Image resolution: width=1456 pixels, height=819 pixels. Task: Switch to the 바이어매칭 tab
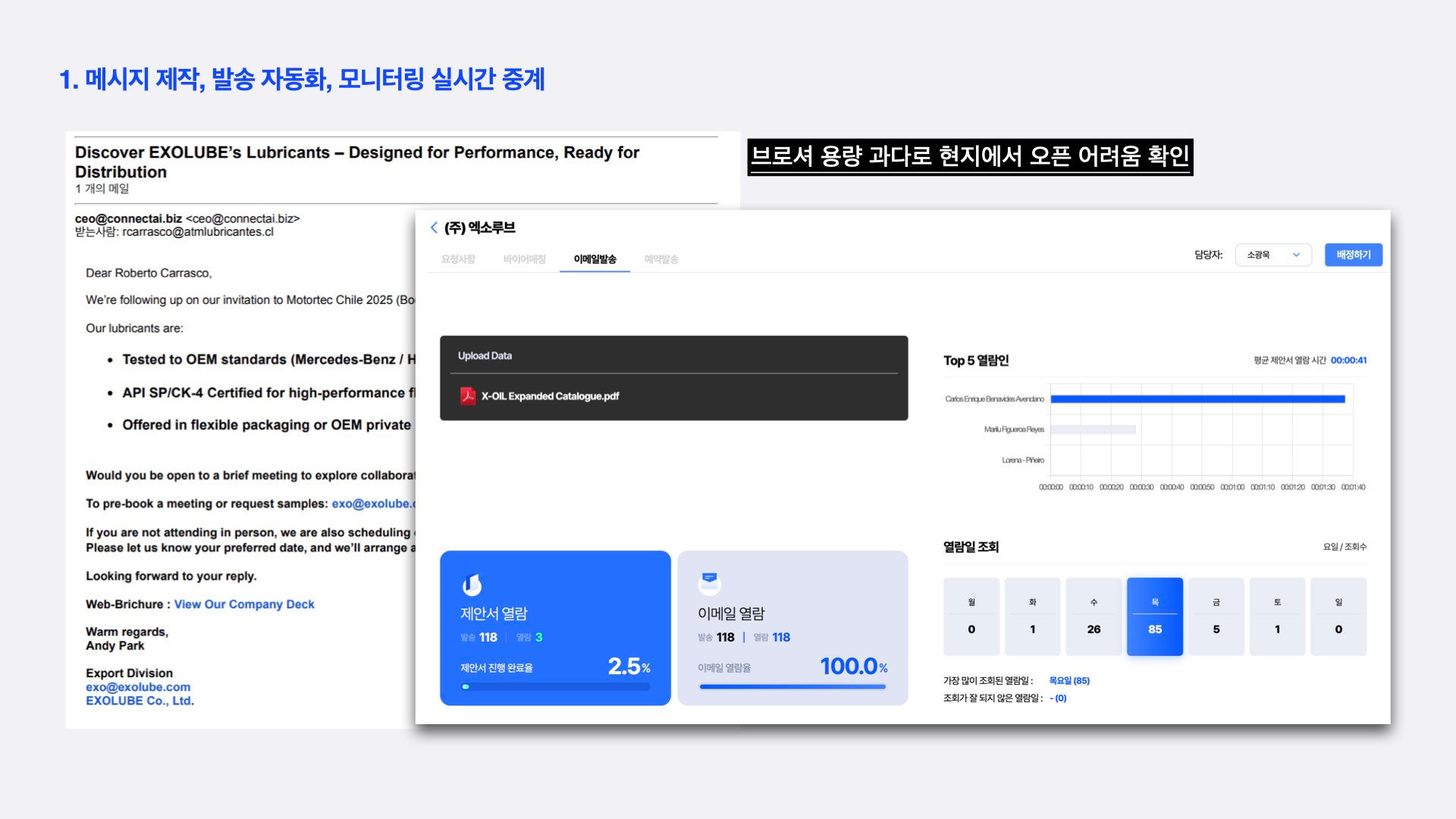click(524, 259)
